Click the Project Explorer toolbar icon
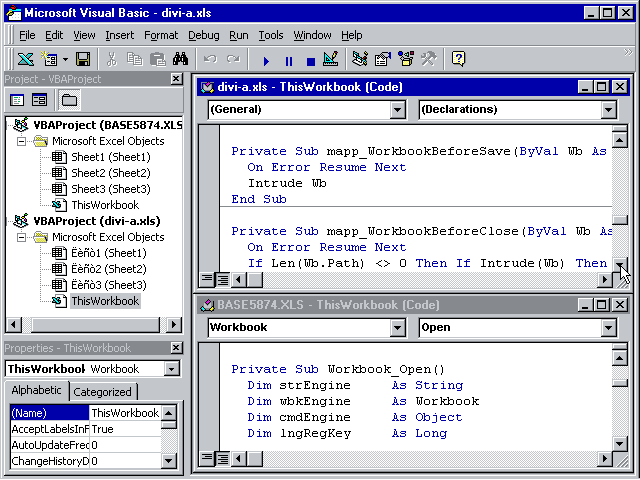 [360, 59]
